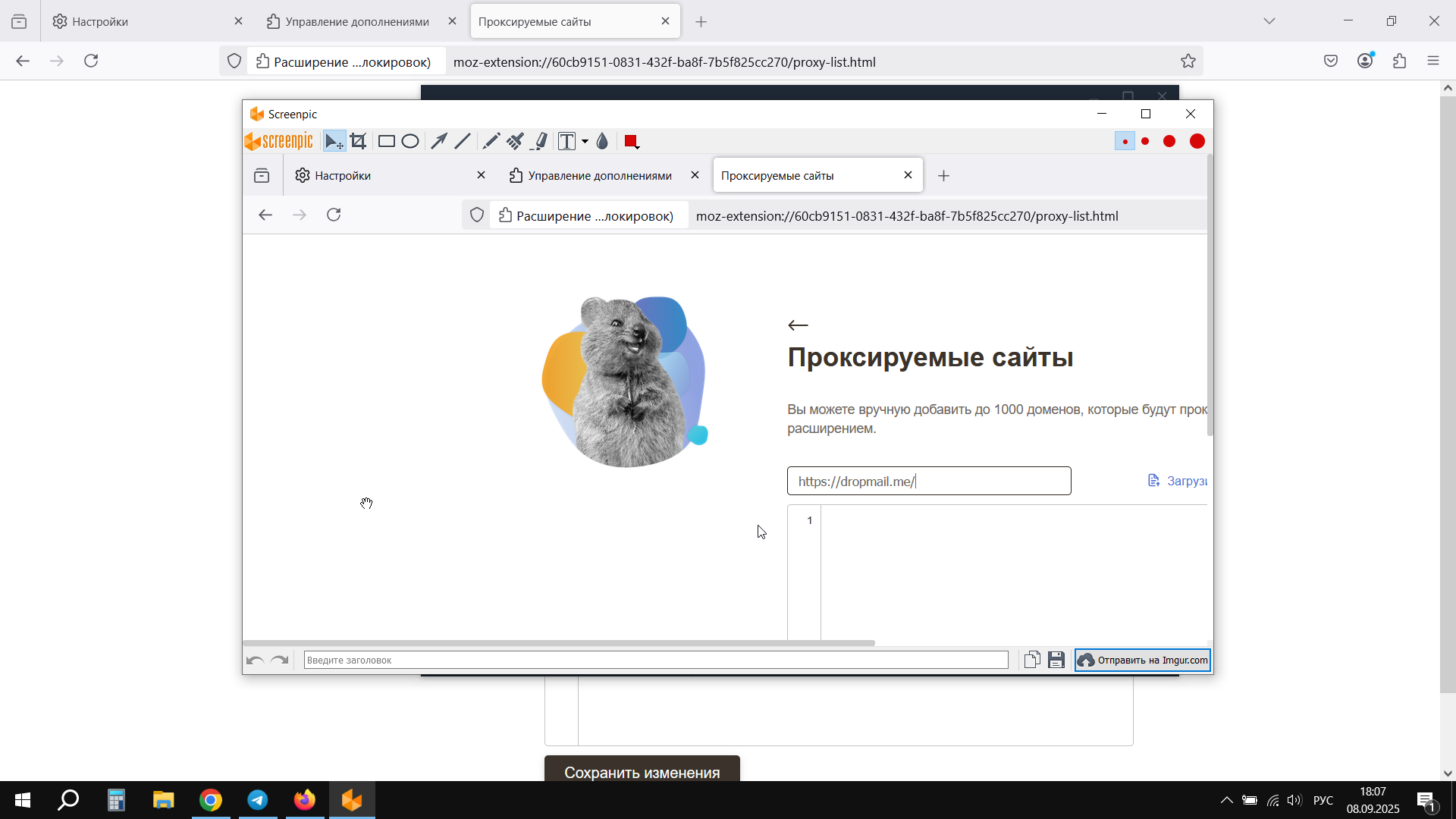This screenshot has height=819, width=1456.
Task: Select the Crop tool in Screenpic
Action: (x=359, y=142)
